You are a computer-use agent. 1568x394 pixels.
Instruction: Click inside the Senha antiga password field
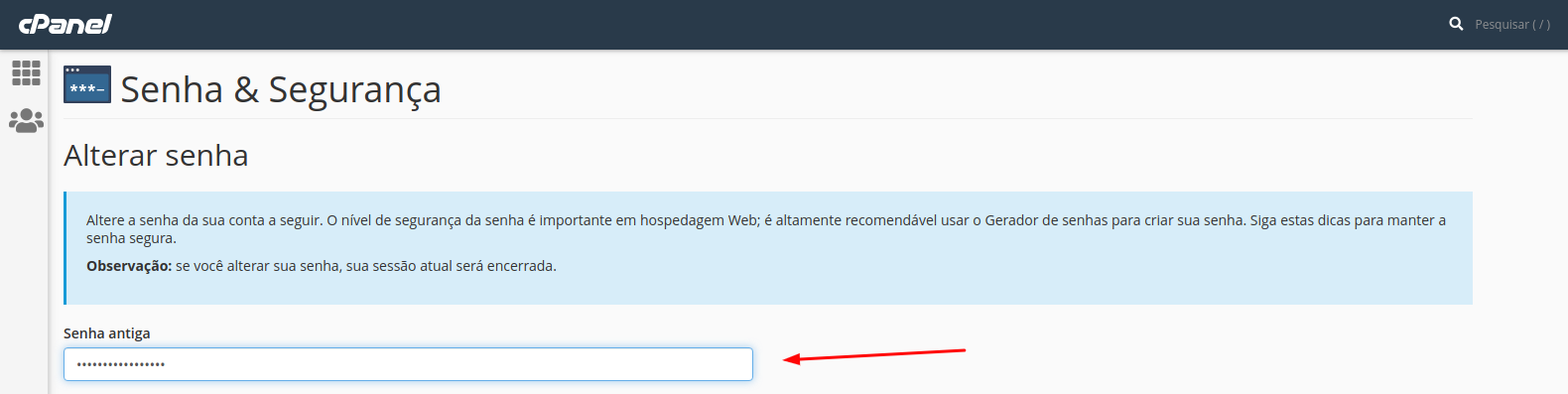click(408, 364)
